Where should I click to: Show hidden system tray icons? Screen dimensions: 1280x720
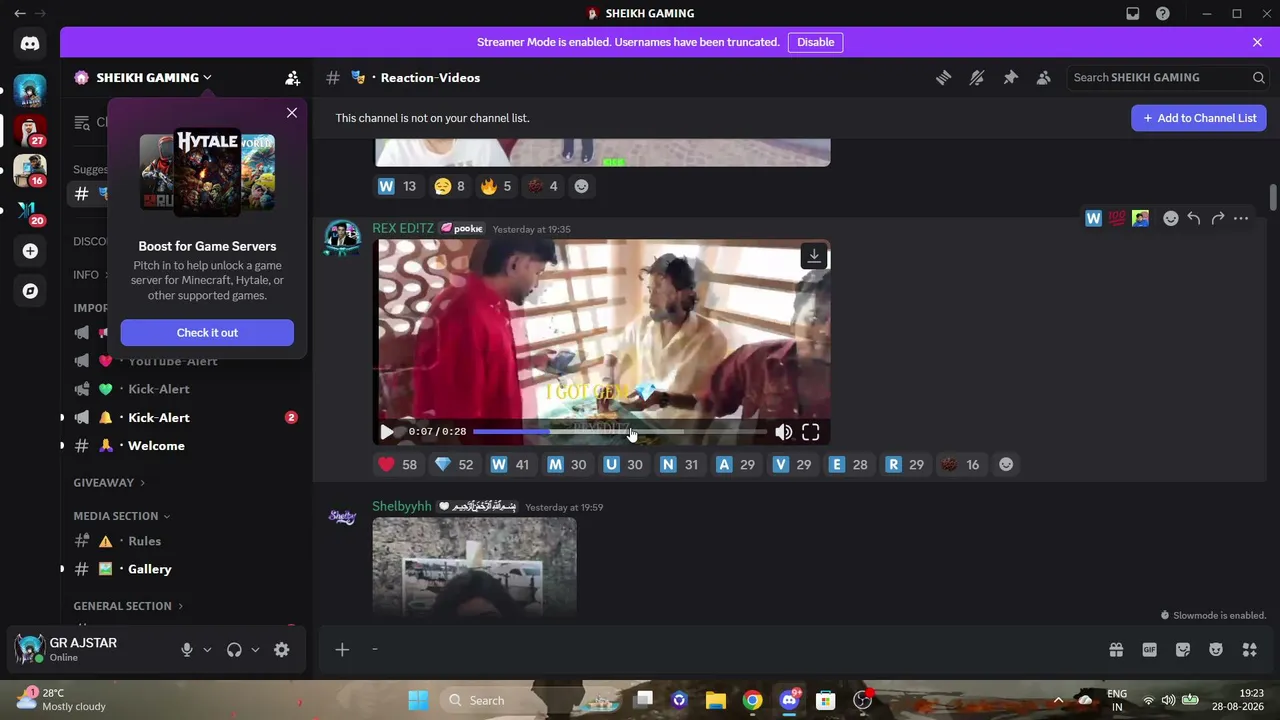(1058, 700)
